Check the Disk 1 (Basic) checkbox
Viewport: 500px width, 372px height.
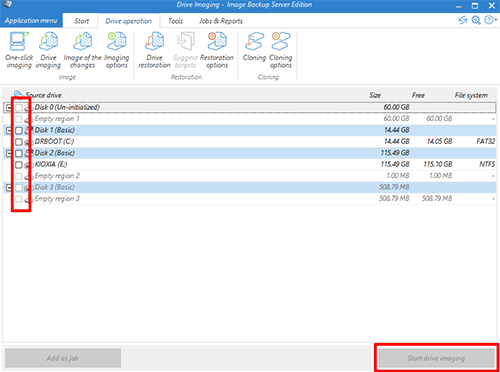(x=19, y=130)
